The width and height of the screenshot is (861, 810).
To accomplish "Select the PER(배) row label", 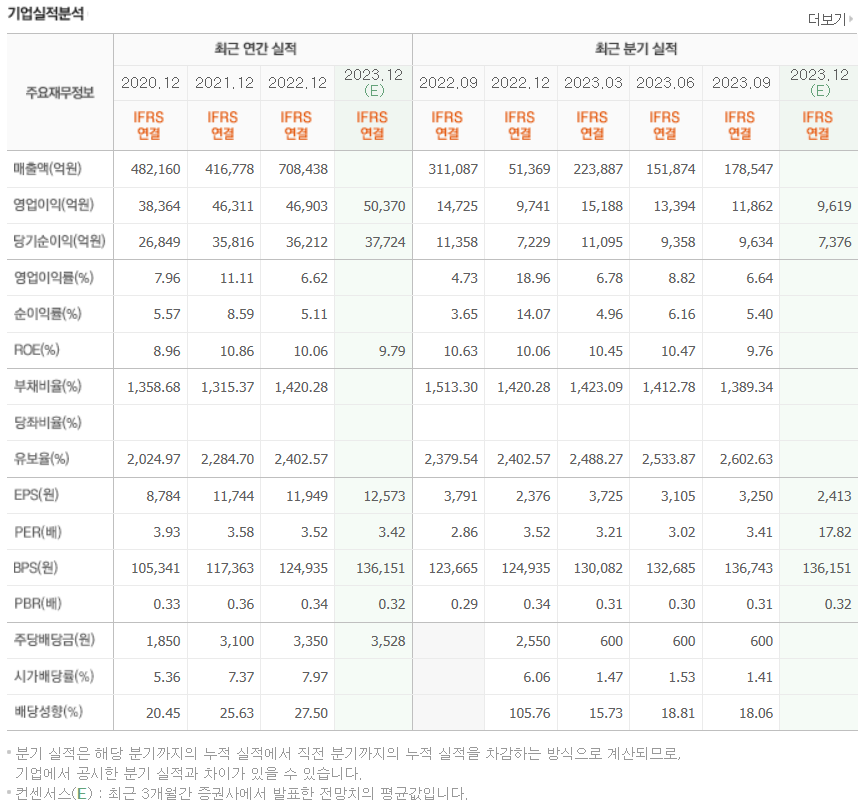I will 37,532.
